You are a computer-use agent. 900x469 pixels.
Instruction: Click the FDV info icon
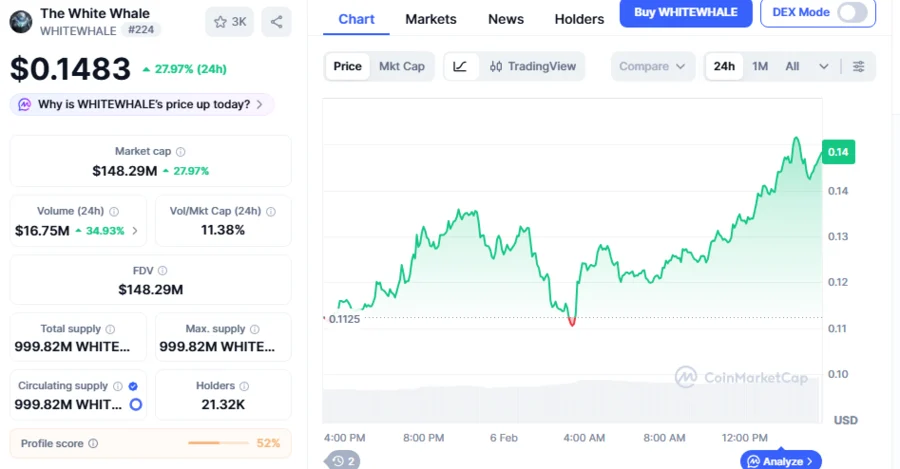click(162, 271)
